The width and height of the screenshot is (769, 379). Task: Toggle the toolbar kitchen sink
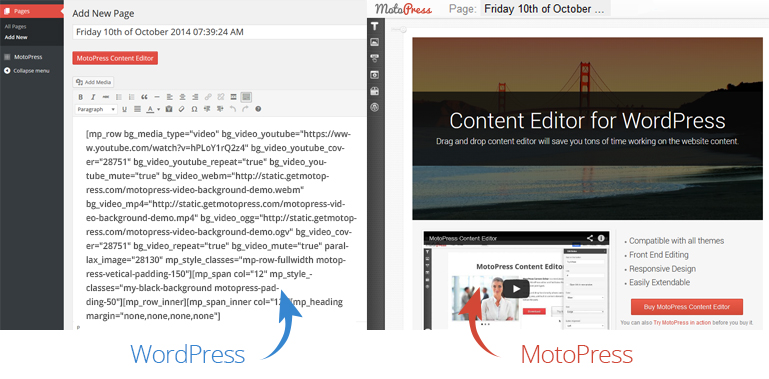click(246, 97)
